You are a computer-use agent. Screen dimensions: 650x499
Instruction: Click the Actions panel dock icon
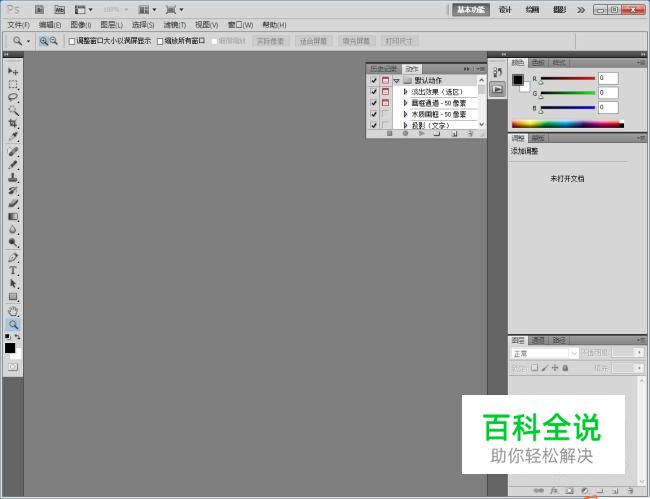click(x=497, y=89)
